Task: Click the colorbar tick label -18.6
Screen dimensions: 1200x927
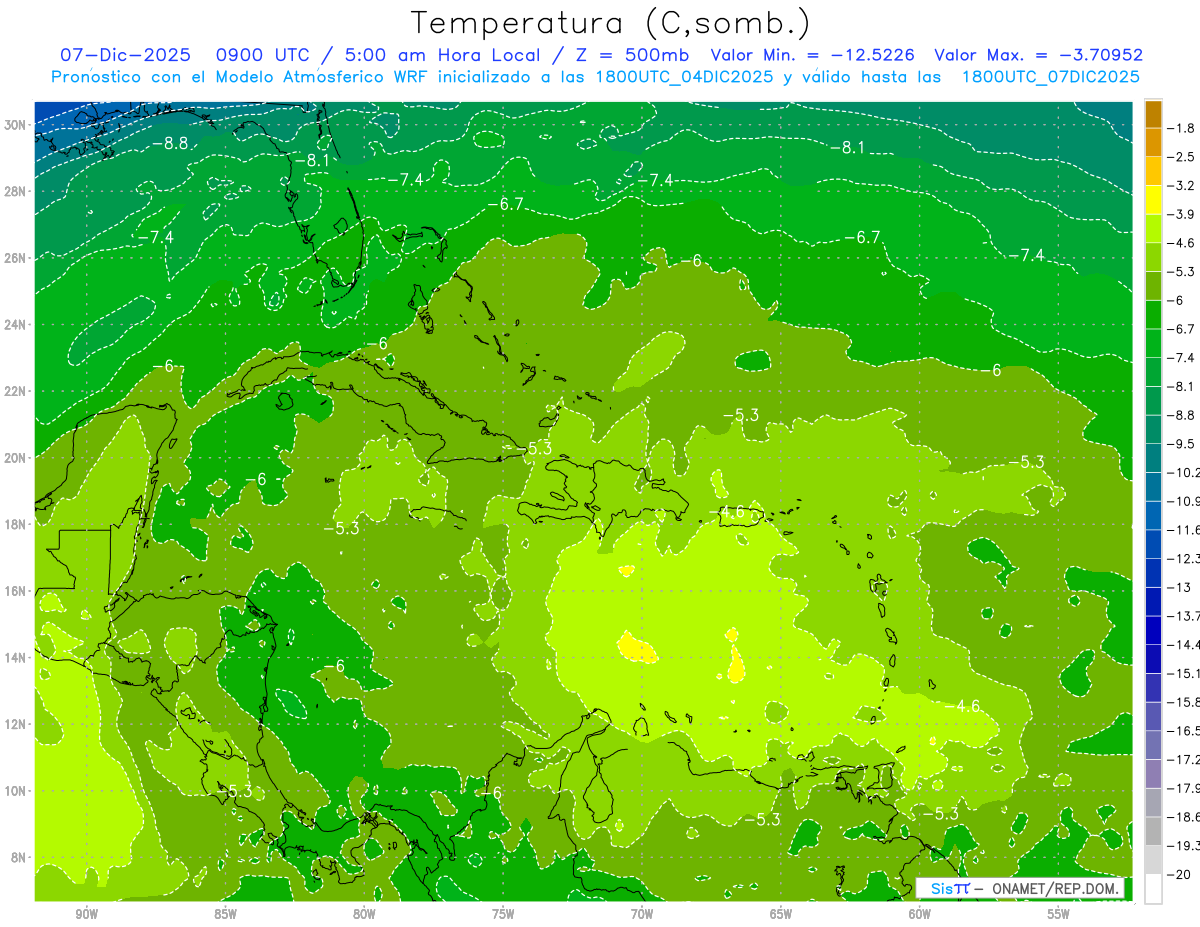Action: pos(1184,816)
